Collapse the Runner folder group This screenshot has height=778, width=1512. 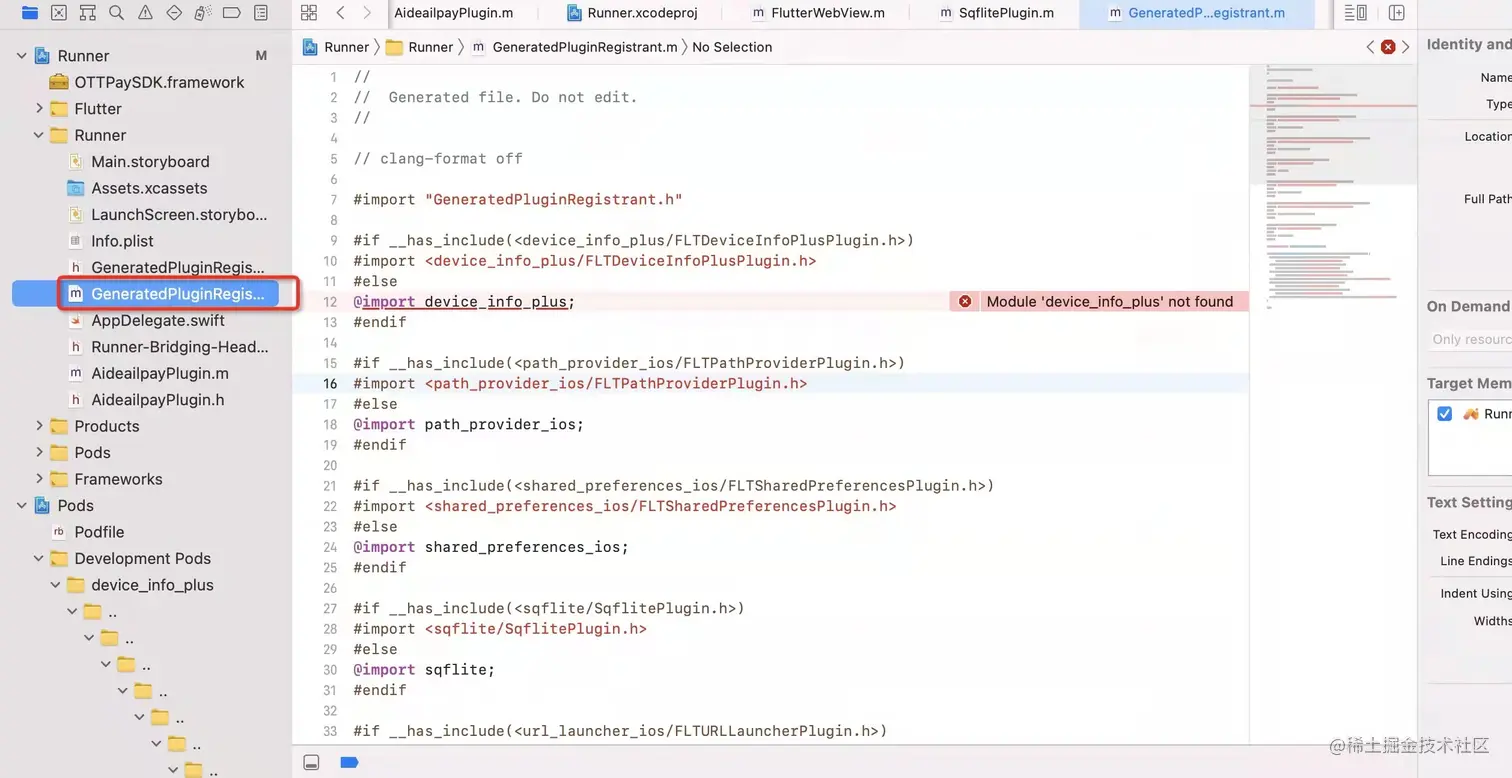pyautogui.click(x=39, y=135)
